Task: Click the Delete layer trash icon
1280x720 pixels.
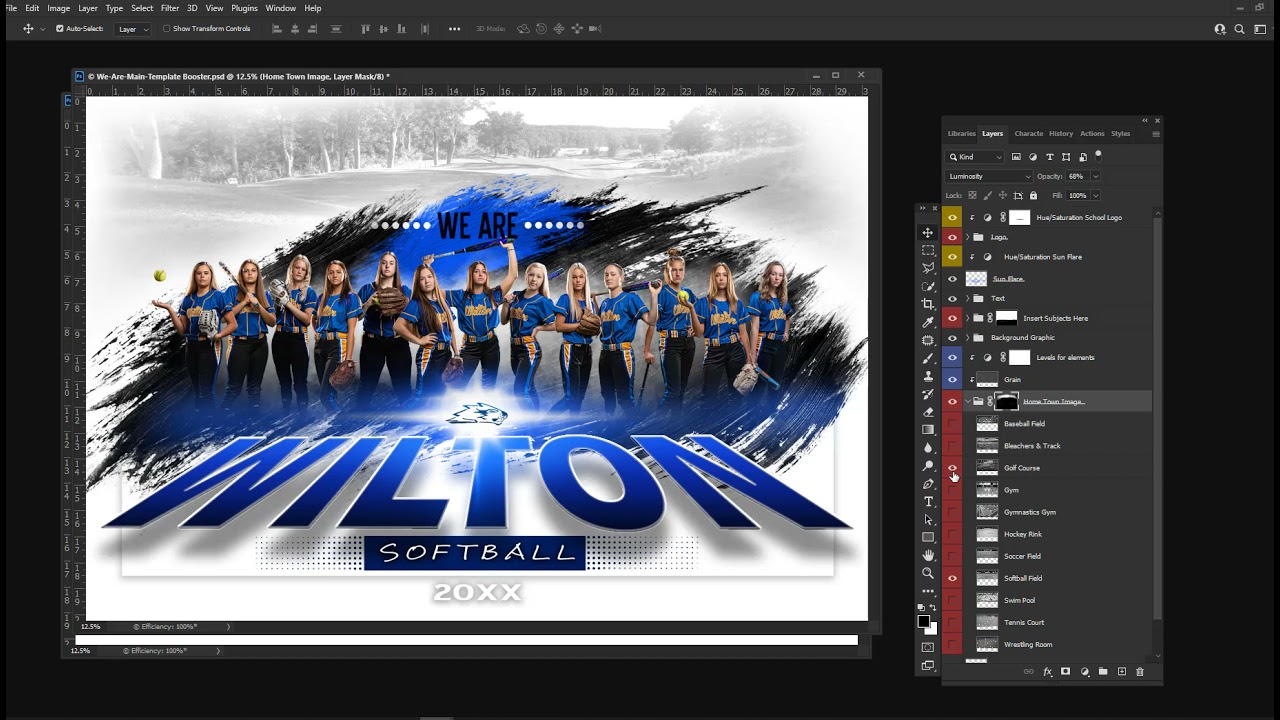Action: click(1139, 672)
